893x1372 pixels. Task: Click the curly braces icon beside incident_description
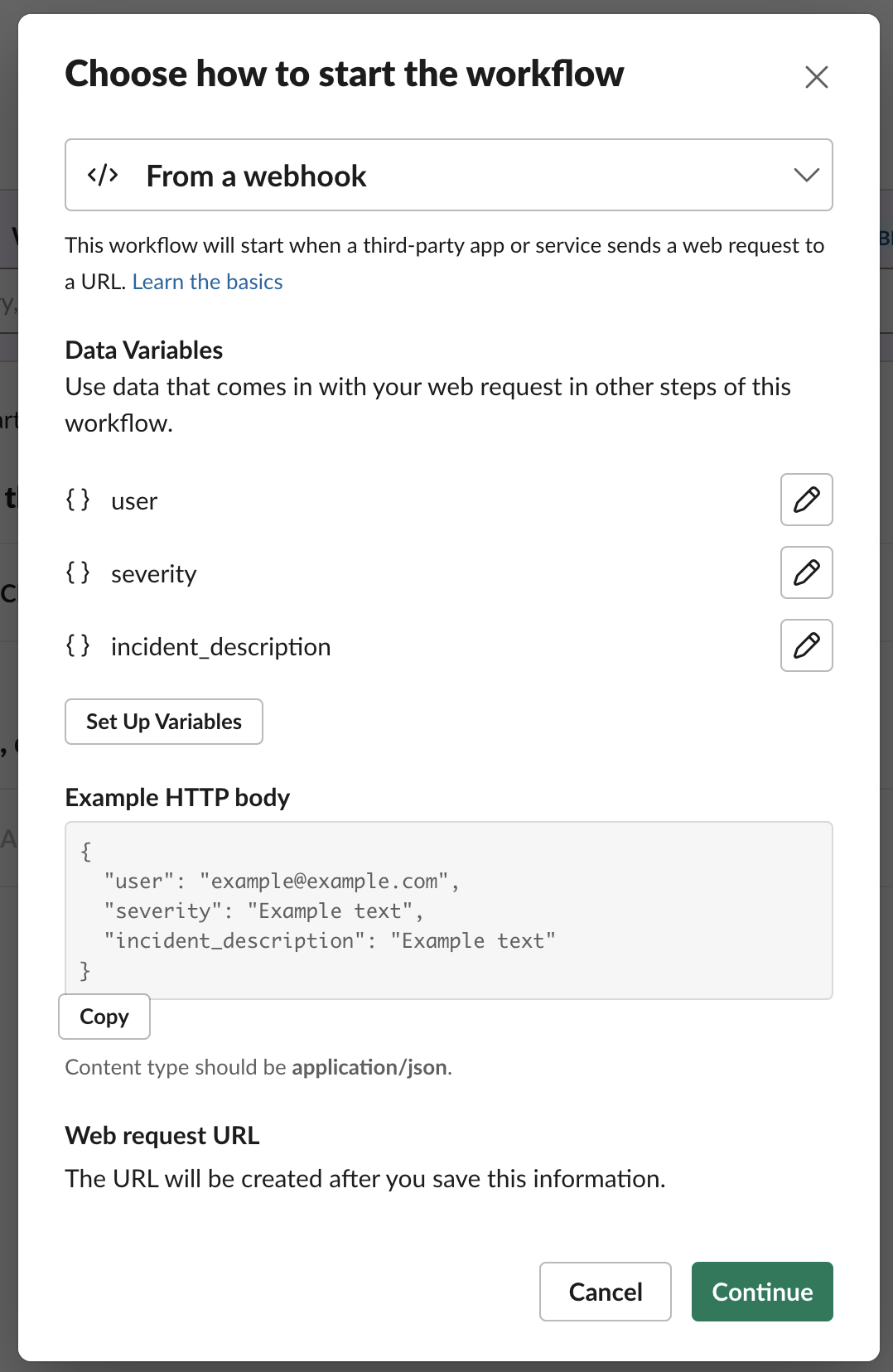point(78,645)
